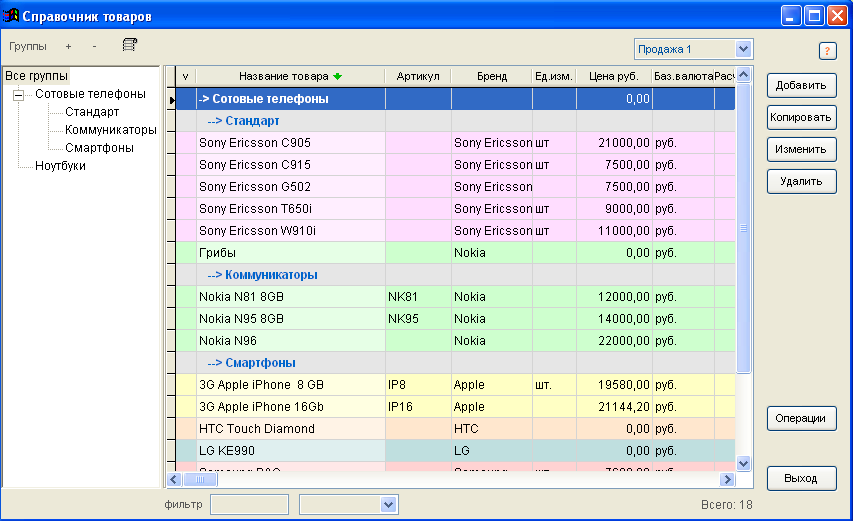Open the question mark help icon

(x=827, y=51)
